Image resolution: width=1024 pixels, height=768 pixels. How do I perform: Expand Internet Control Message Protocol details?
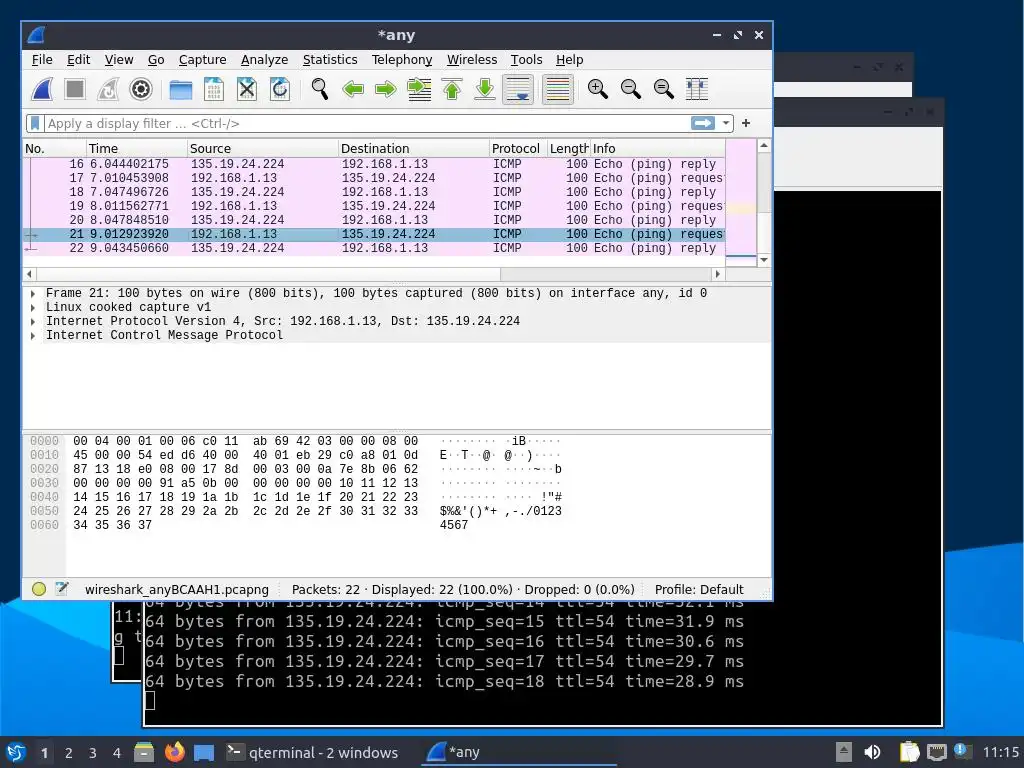[x=33, y=336]
